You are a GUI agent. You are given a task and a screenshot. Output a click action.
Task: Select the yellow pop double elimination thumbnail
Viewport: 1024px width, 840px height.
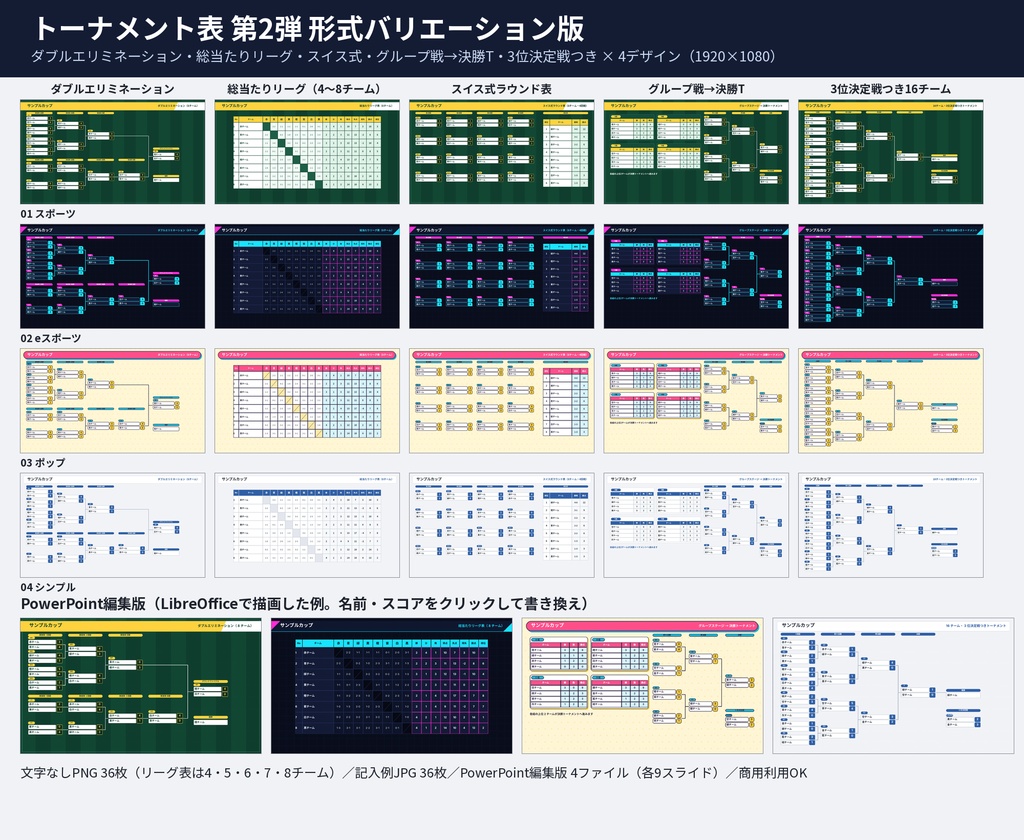[x=112, y=400]
